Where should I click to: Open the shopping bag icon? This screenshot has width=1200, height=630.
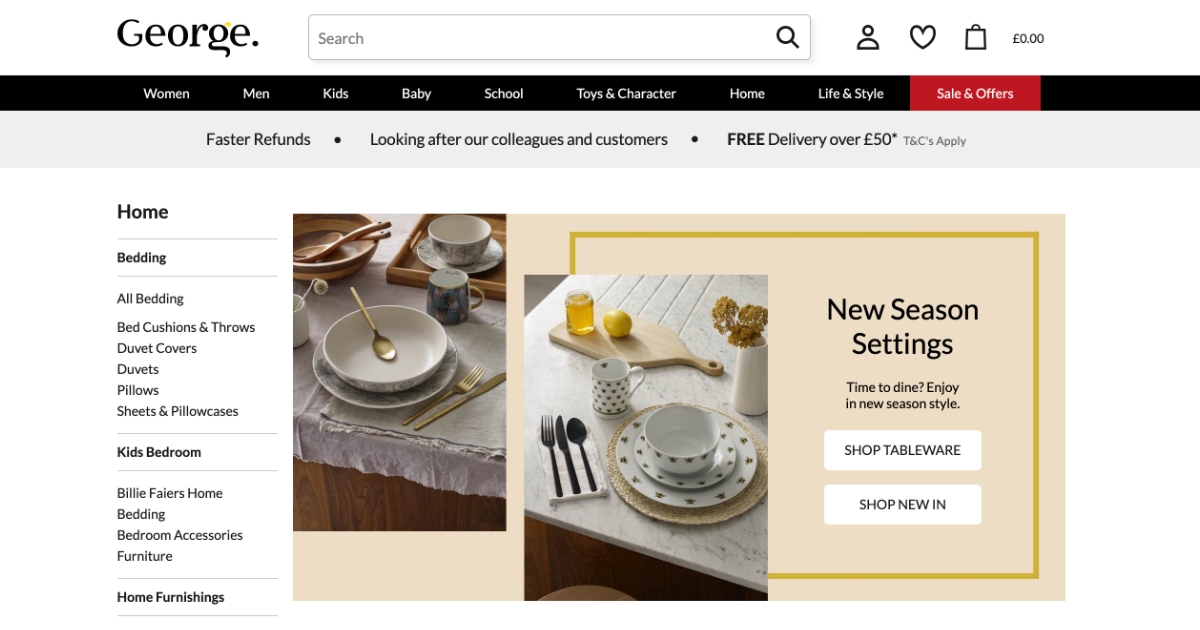[975, 38]
